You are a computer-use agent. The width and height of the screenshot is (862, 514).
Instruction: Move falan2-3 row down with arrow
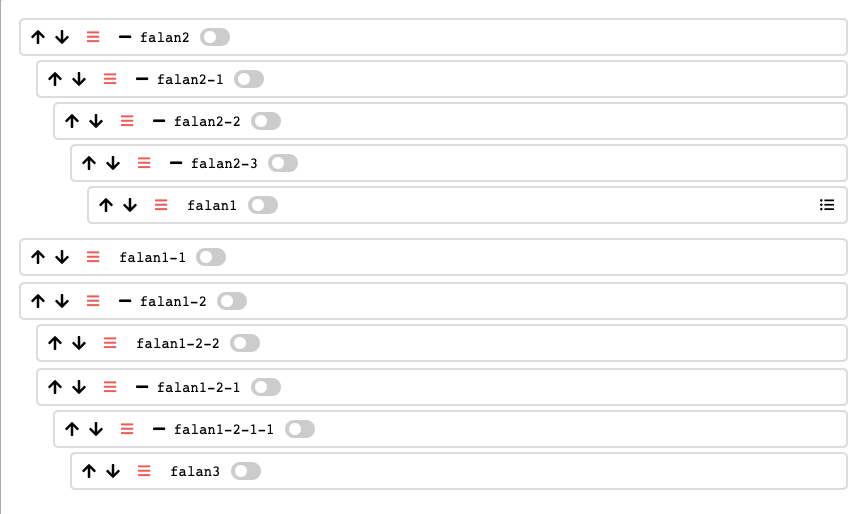[113, 163]
